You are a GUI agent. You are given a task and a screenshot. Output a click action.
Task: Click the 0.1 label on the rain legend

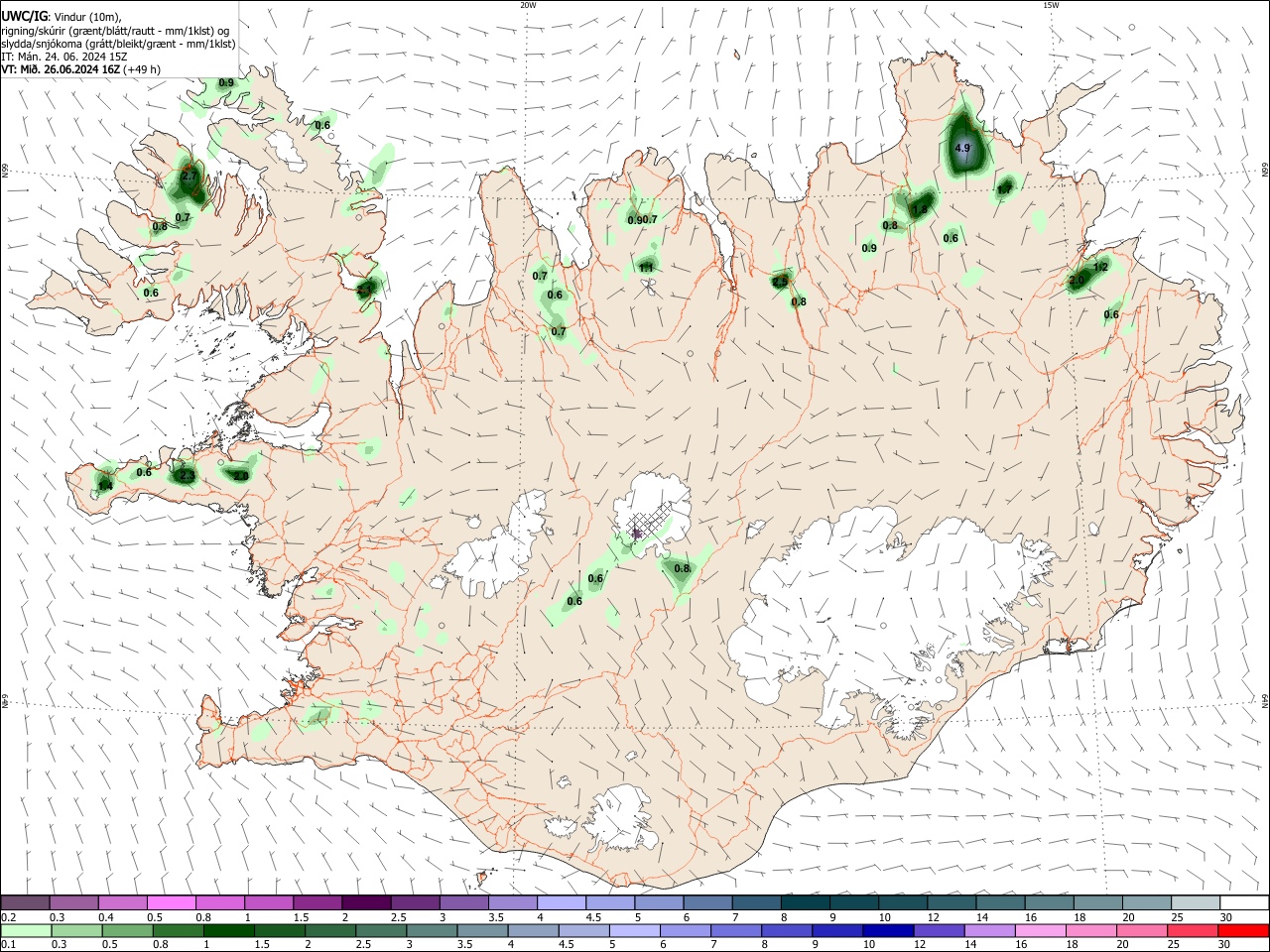coord(8,944)
